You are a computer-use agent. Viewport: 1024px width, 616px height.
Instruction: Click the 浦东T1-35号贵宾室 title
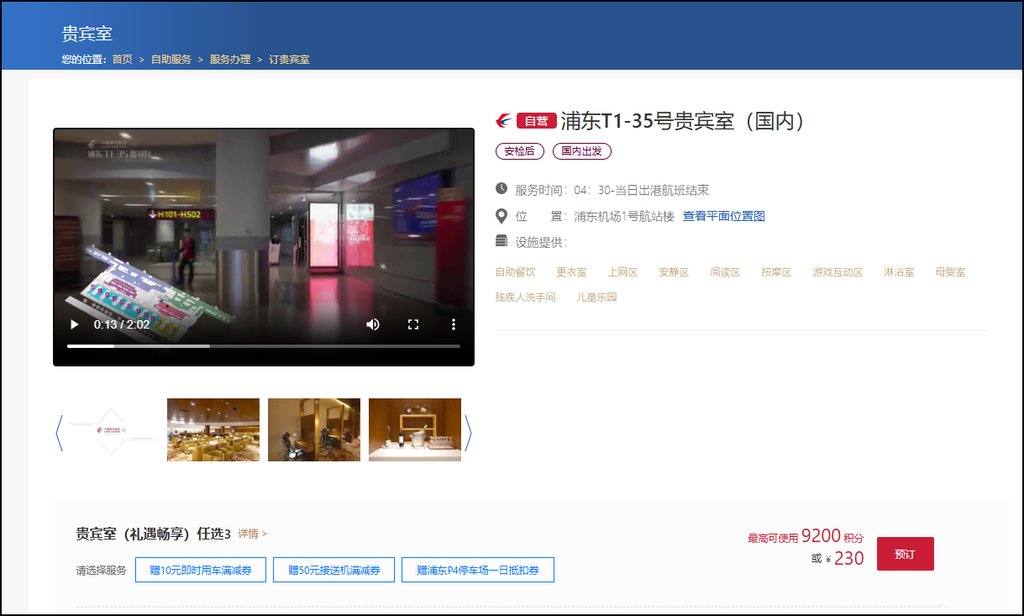[x=682, y=121]
